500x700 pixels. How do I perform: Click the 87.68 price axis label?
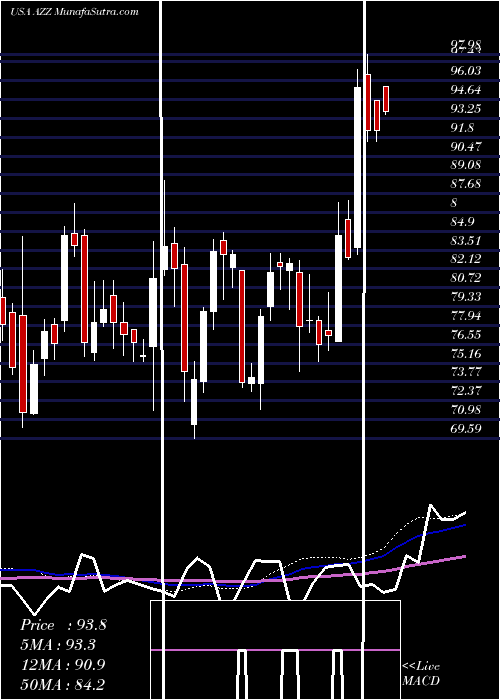(466, 184)
